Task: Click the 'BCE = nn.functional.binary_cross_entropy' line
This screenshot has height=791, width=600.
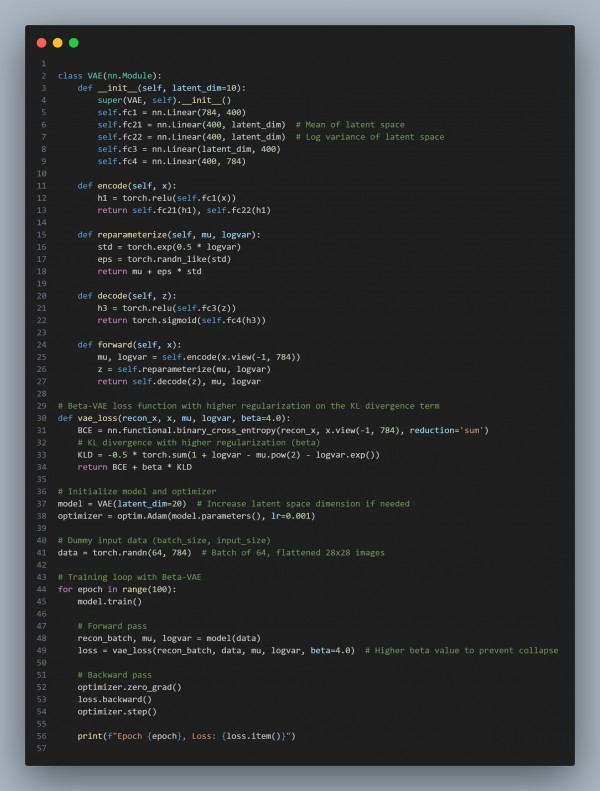Action: (283, 430)
